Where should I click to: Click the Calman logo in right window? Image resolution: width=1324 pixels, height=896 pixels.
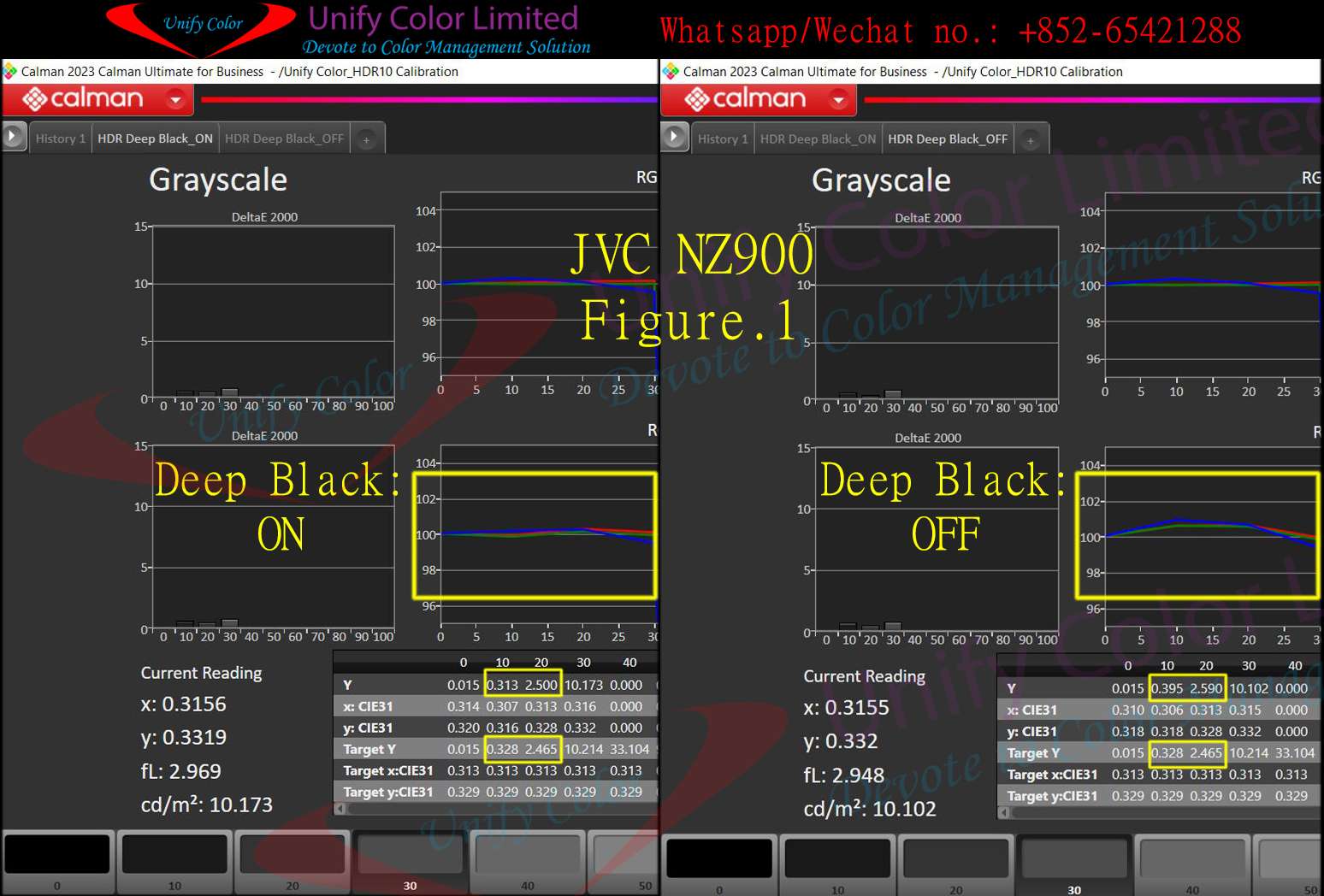pyautogui.click(x=745, y=99)
